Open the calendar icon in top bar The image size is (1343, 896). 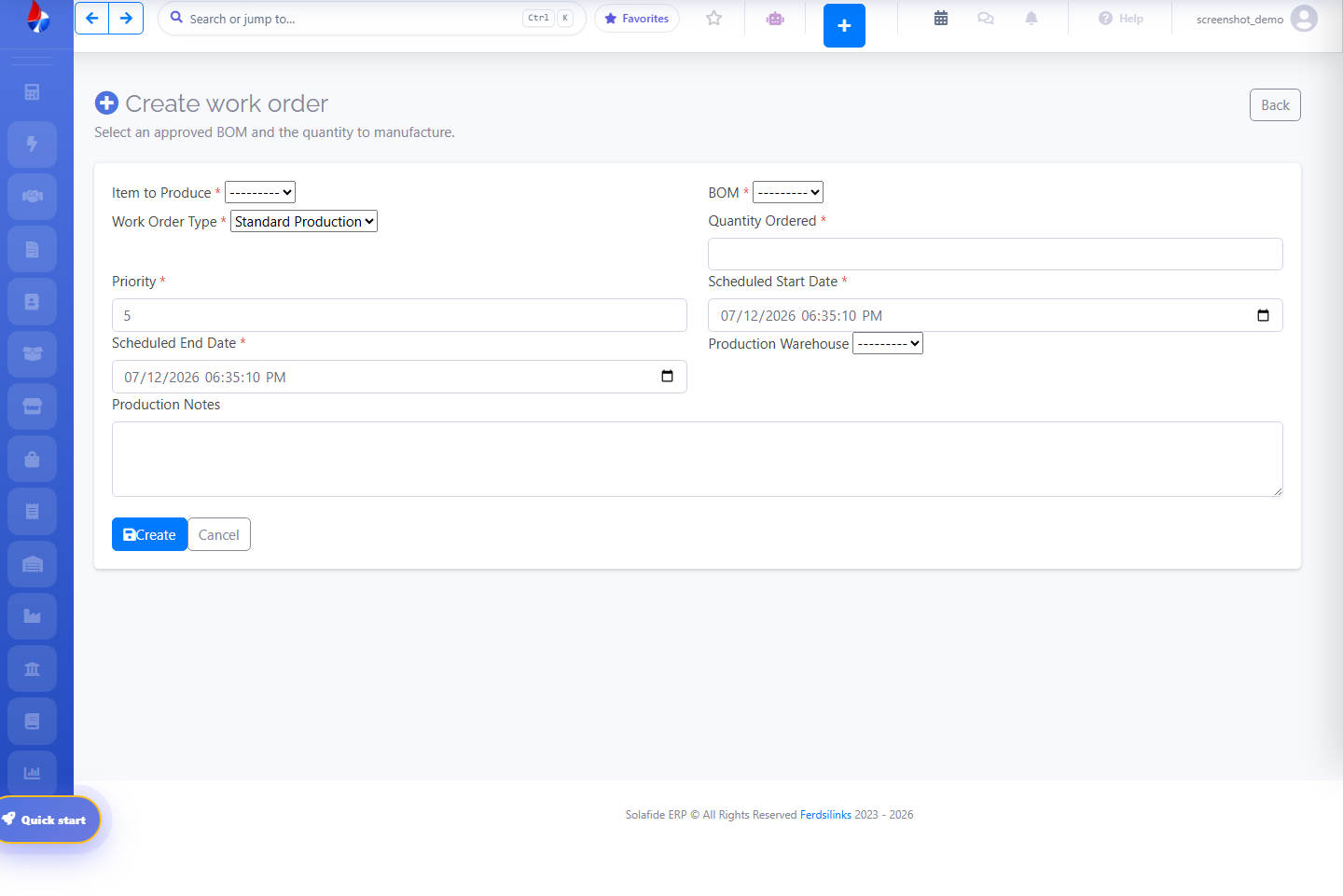pos(941,18)
